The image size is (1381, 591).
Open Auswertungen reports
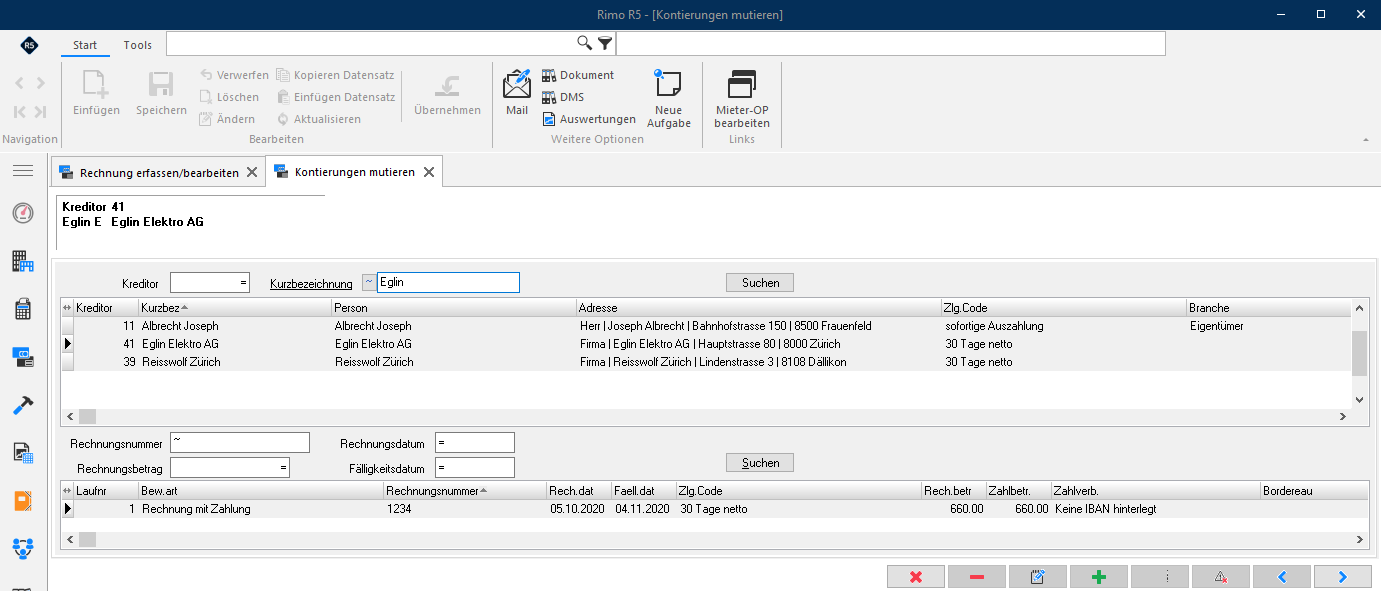(x=589, y=119)
